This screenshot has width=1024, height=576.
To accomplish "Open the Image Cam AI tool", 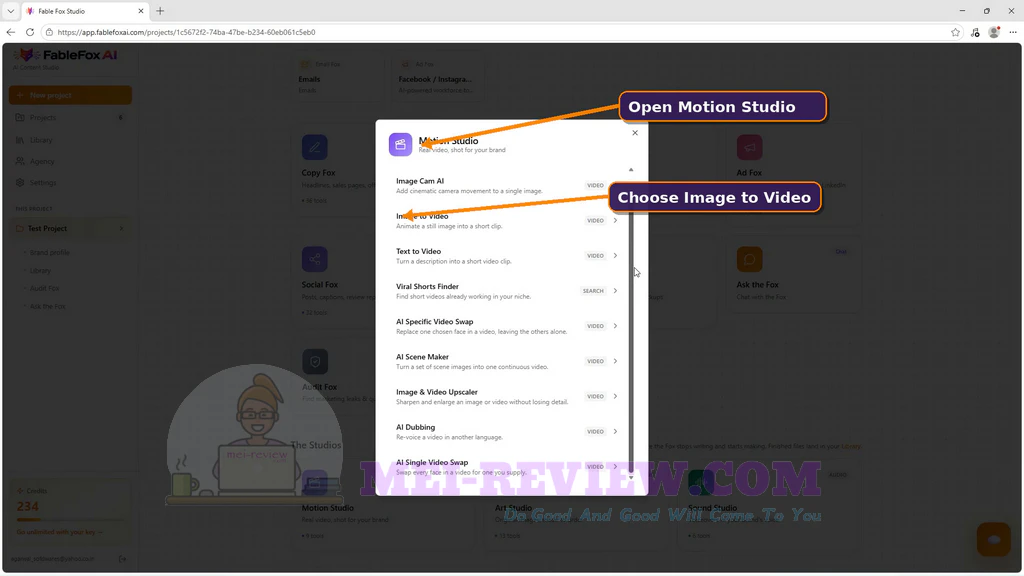I will 507,185.
